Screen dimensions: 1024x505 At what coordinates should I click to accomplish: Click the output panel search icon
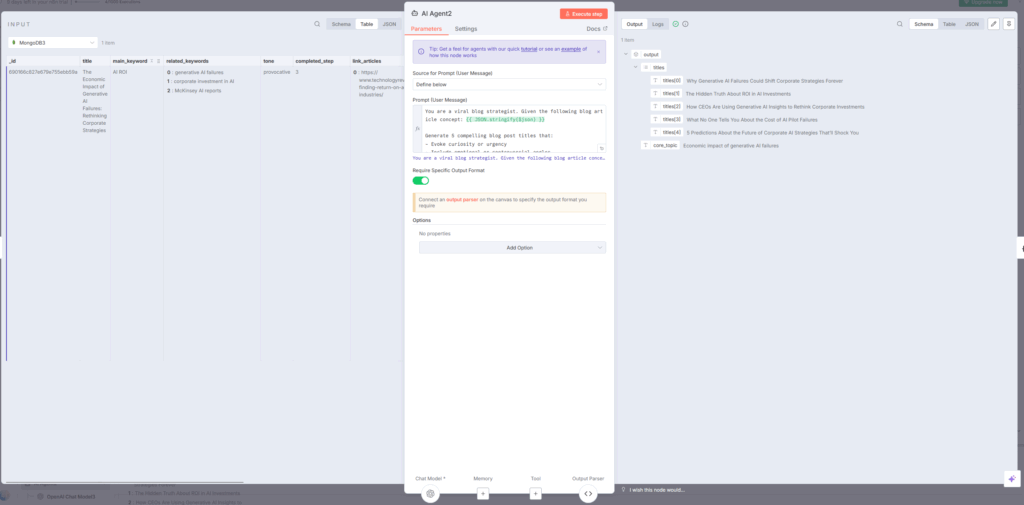(x=900, y=24)
